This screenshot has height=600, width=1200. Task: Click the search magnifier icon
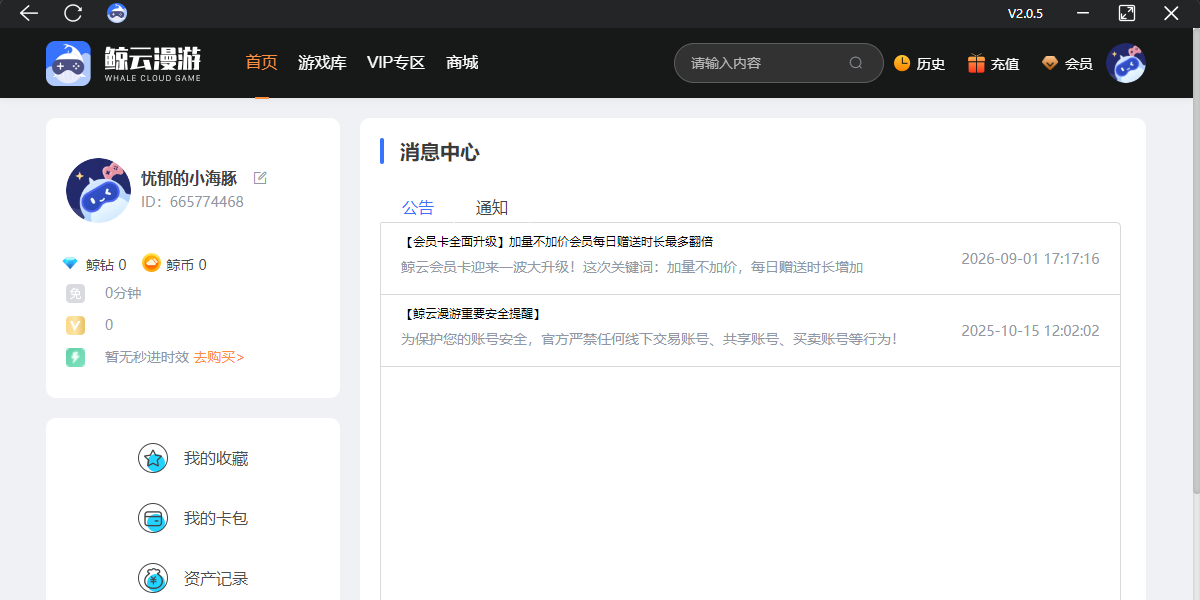(856, 63)
